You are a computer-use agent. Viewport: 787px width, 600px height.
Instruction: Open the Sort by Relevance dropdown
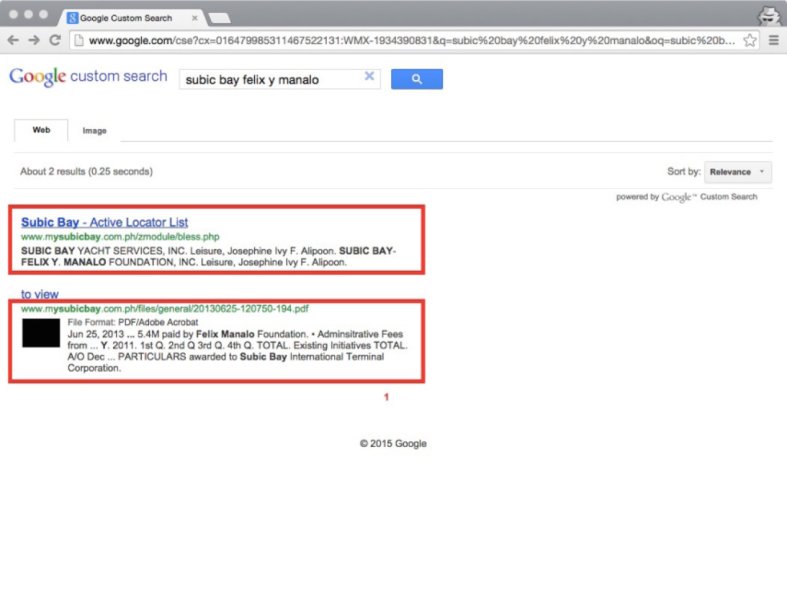pyautogui.click(x=738, y=172)
